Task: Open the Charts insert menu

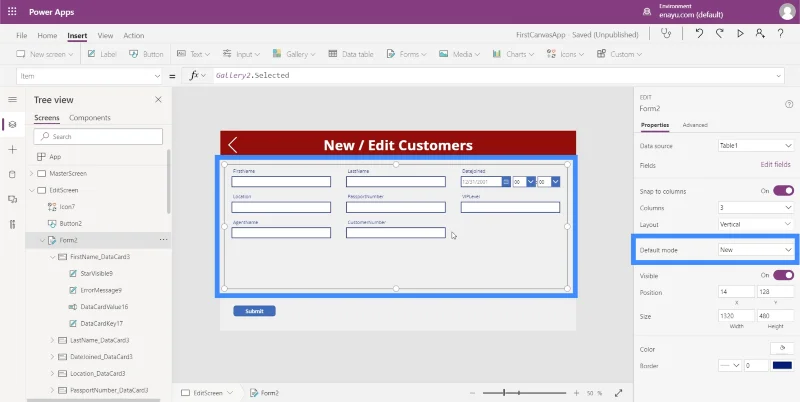Action: click(513, 54)
